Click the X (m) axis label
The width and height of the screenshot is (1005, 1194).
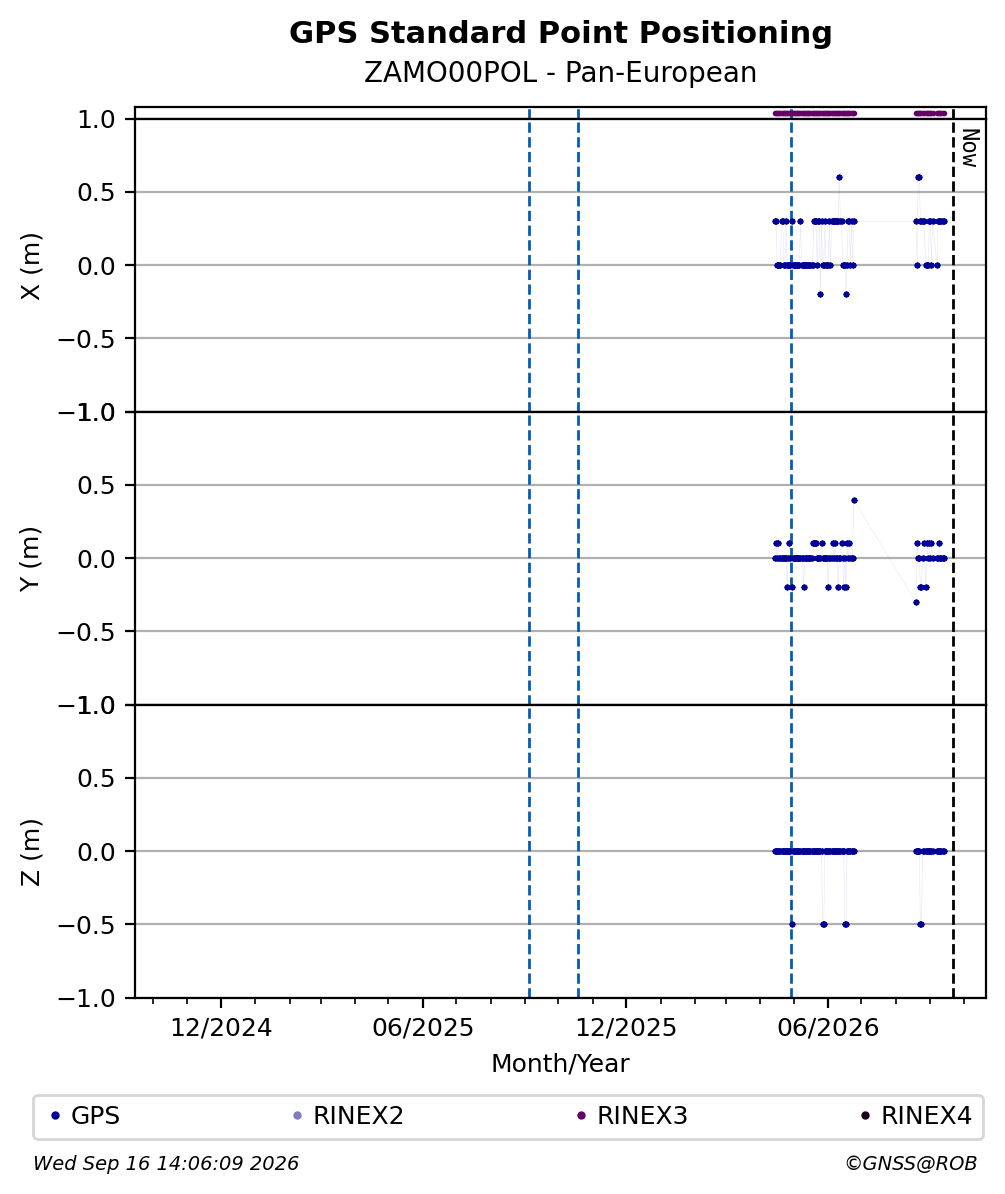30,266
